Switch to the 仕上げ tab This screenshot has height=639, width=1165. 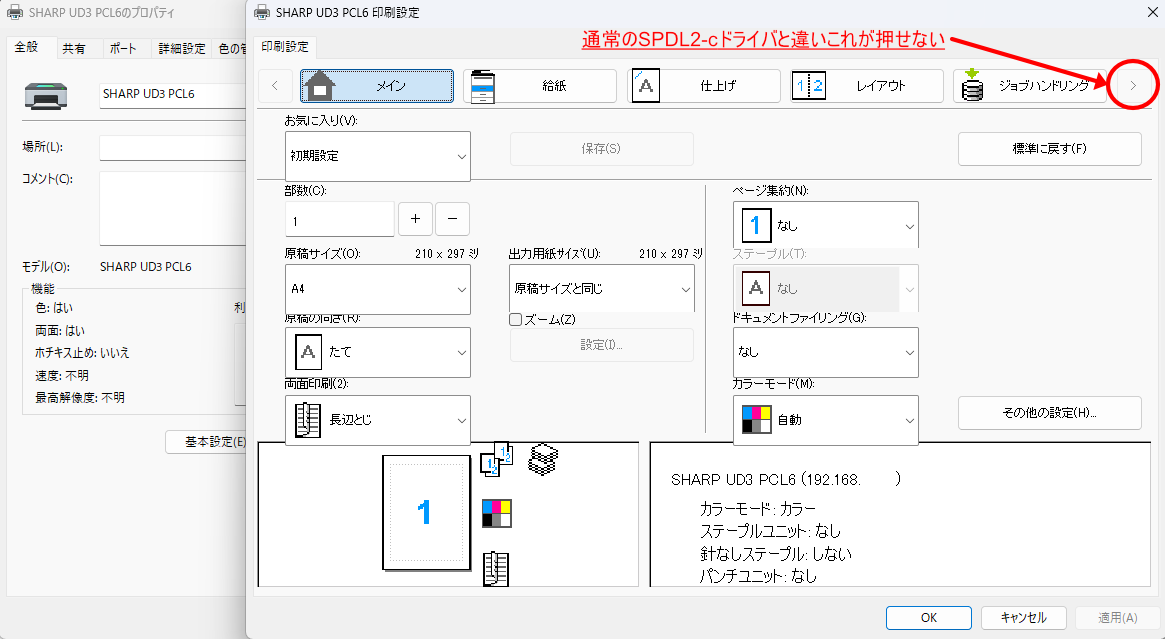click(x=704, y=85)
